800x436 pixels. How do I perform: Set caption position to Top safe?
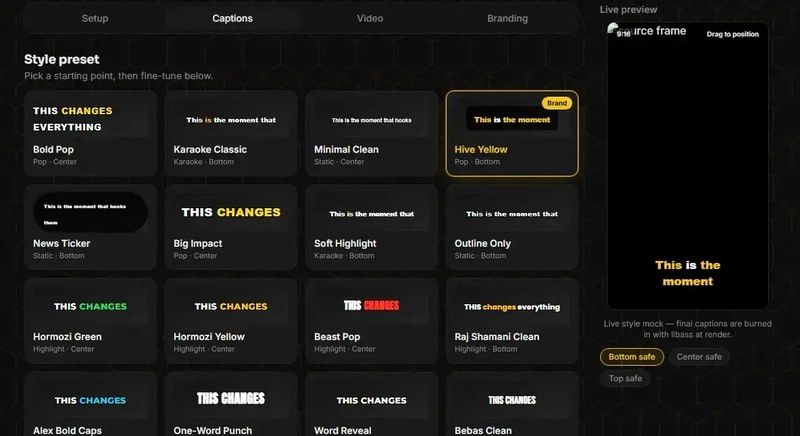click(x=625, y=378)
